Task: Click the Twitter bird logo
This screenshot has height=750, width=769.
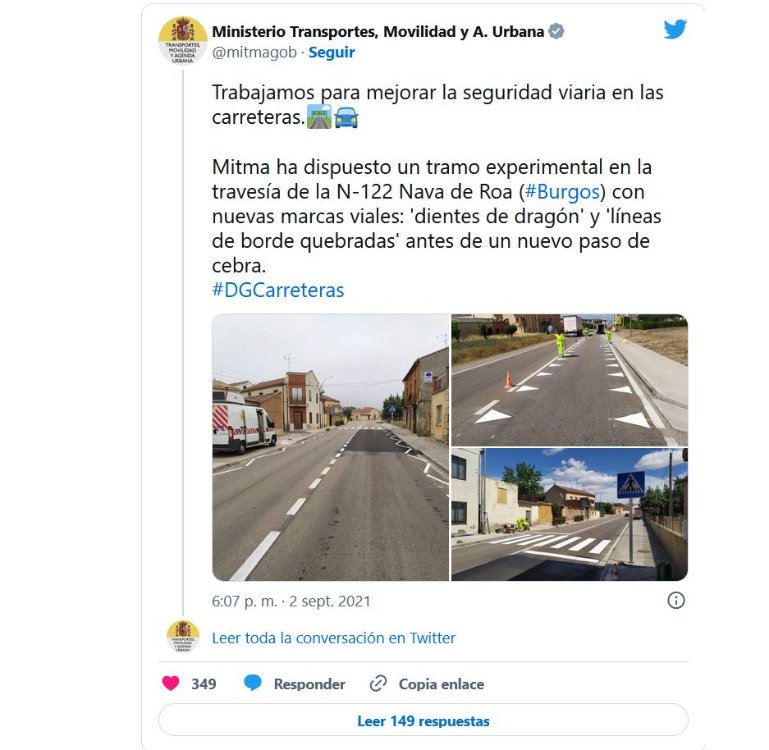Action: [675, 29]
